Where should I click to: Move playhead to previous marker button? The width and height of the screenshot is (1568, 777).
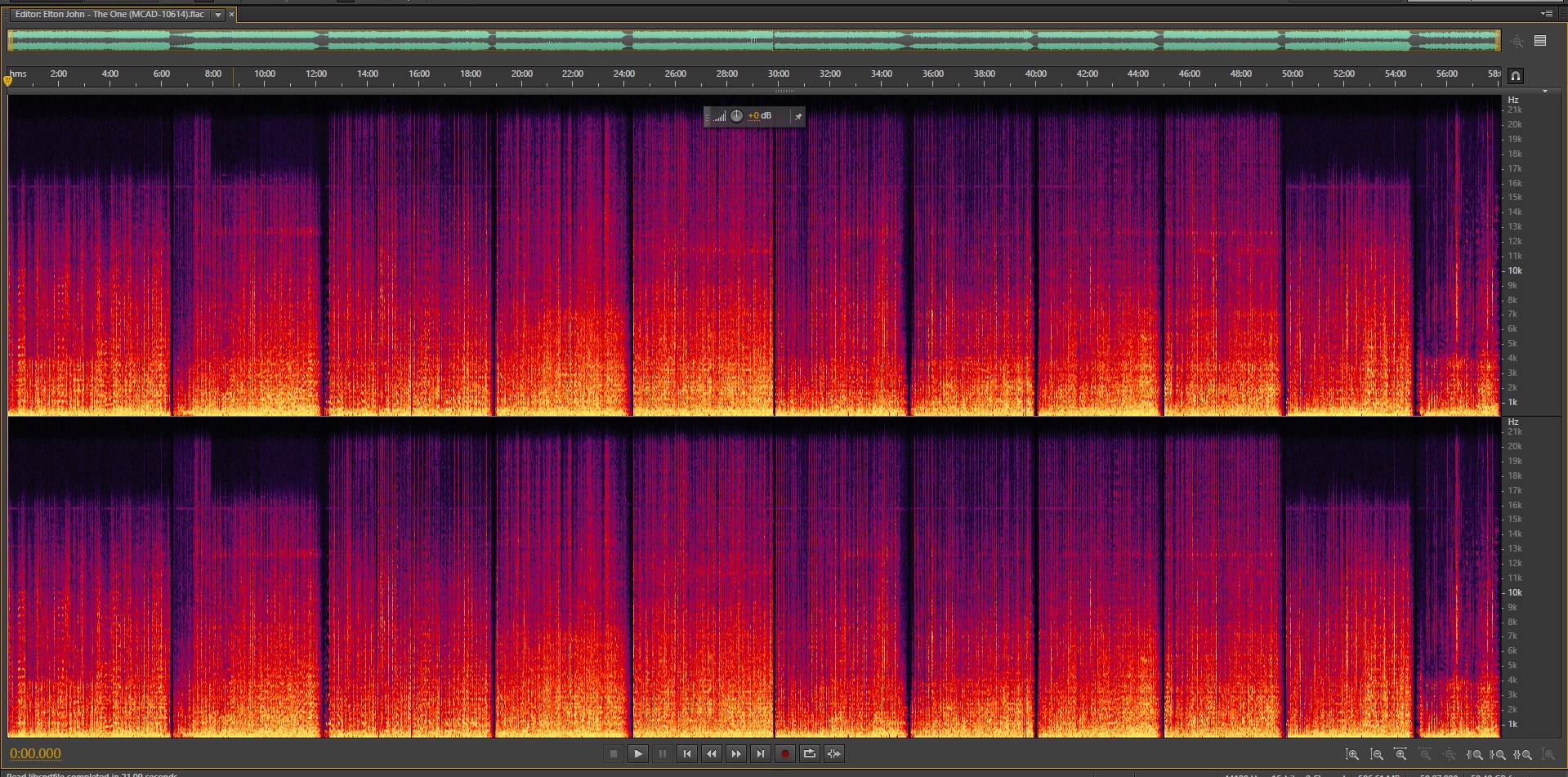tap(687, 753)
